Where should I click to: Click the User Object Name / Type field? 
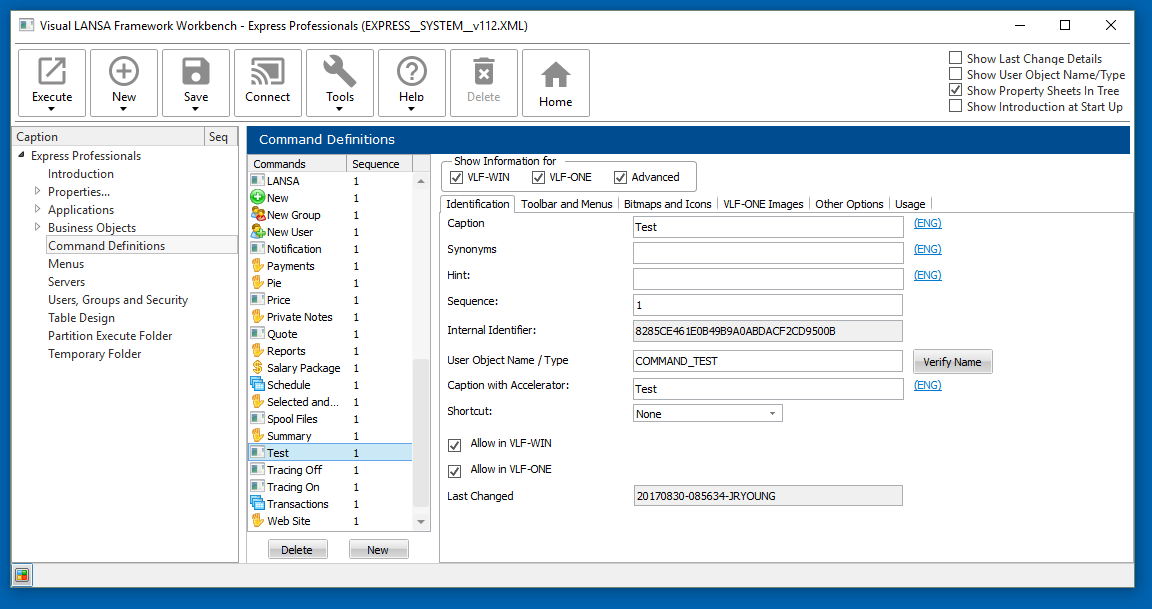coord(768,361)
